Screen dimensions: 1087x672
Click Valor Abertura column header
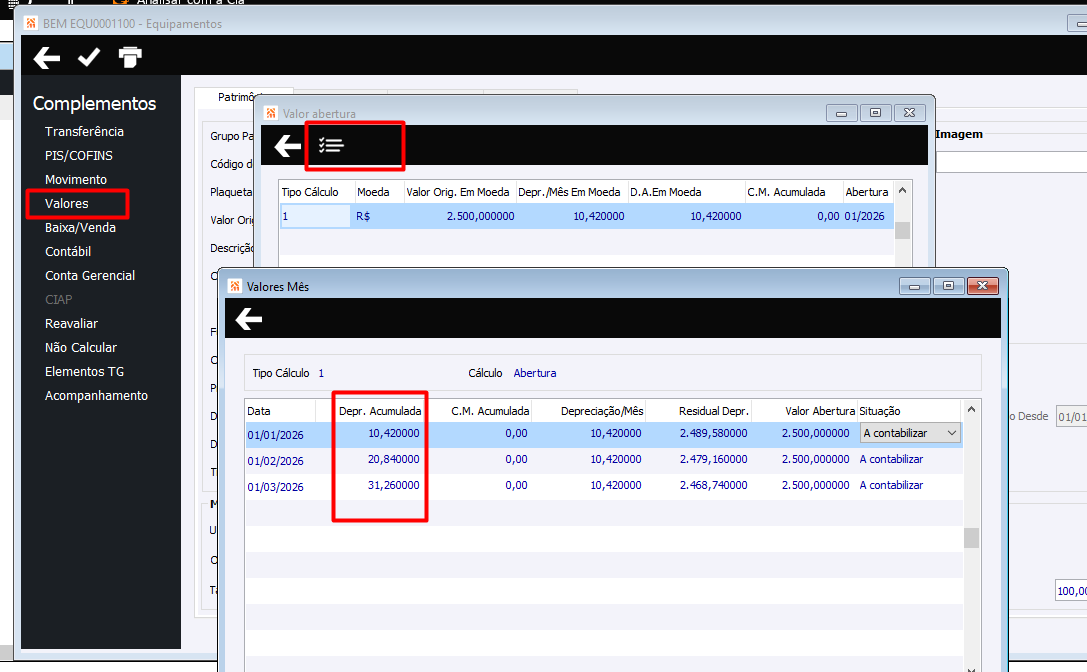pos(820,411)
